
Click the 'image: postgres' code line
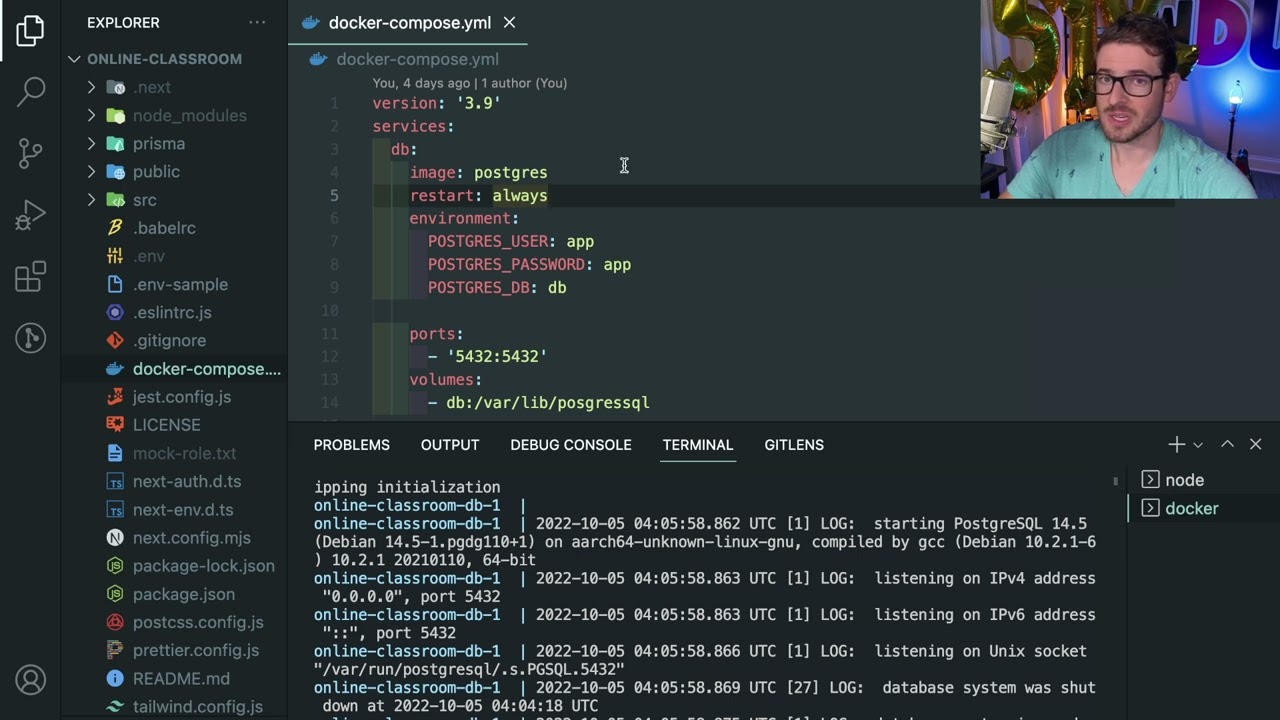(x=478, y=172)
